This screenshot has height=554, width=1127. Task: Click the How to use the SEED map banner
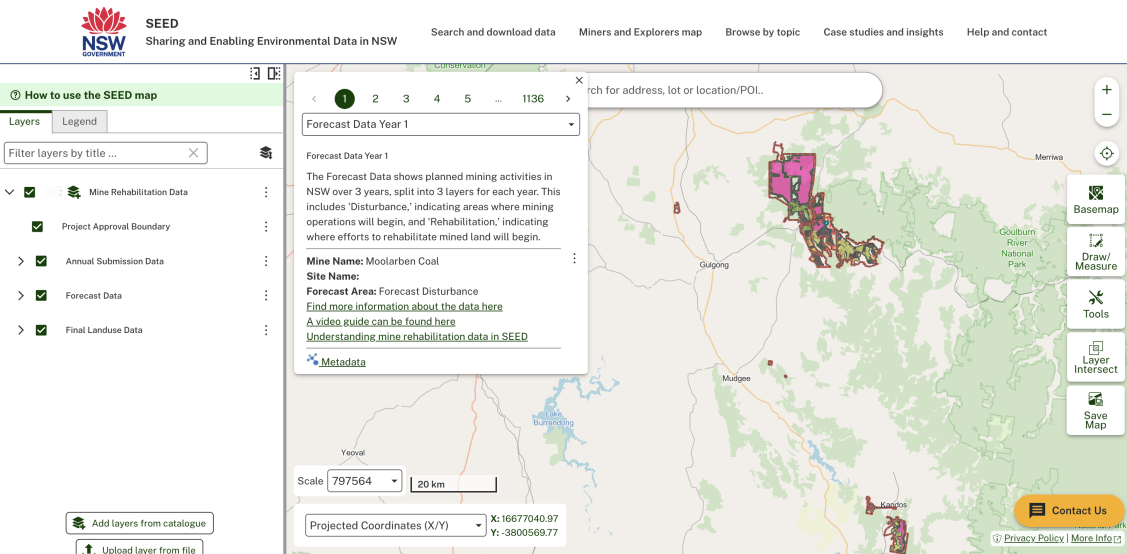point(142,95)
